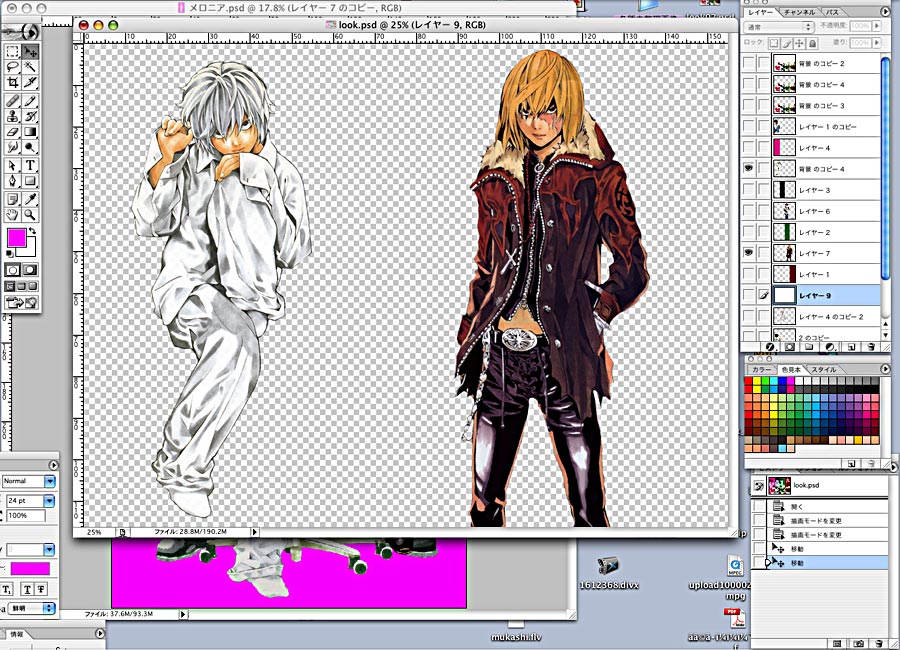Select the Zoom magnifier tool
This screenshot has width=900, height=650.
click(x=30, y=215)
